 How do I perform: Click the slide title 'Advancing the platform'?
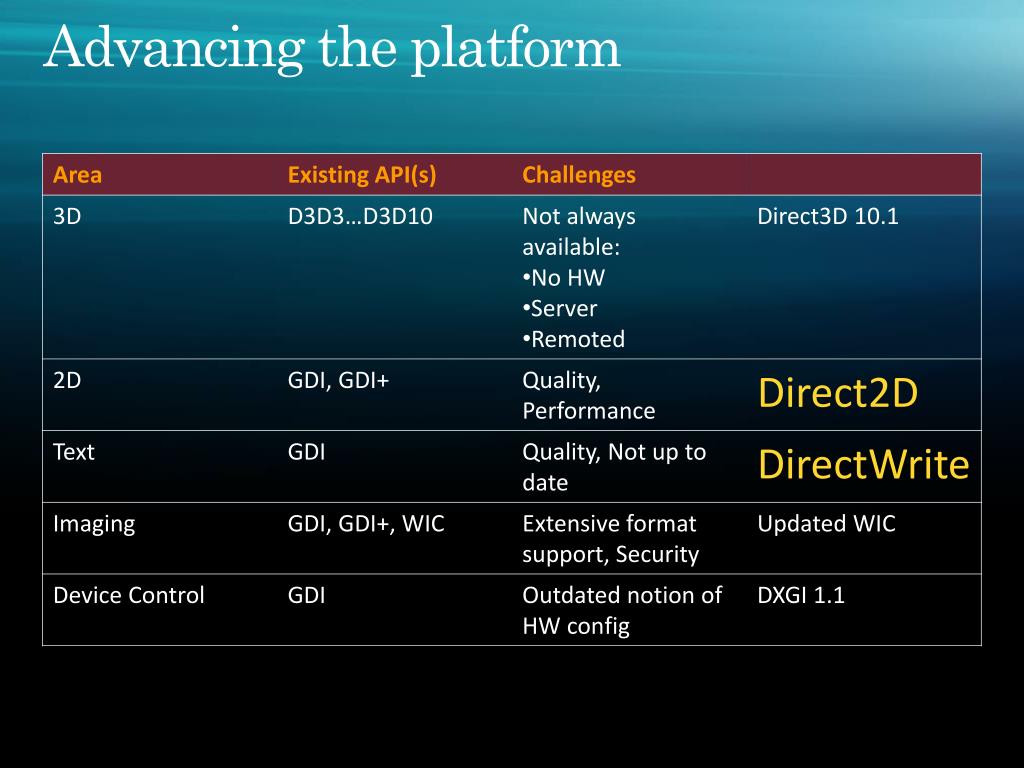[x=332, y=49]
